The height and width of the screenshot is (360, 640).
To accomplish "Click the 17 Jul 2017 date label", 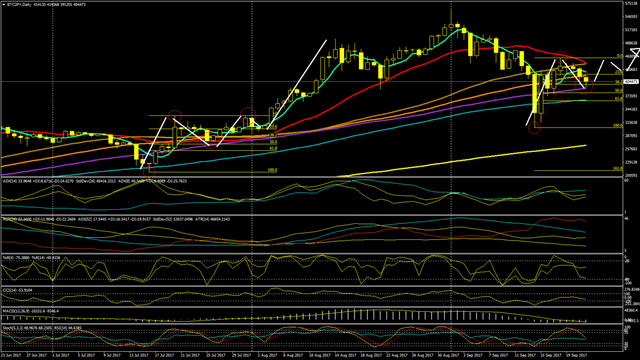I will pyautogui.click(x=164, y=356).
